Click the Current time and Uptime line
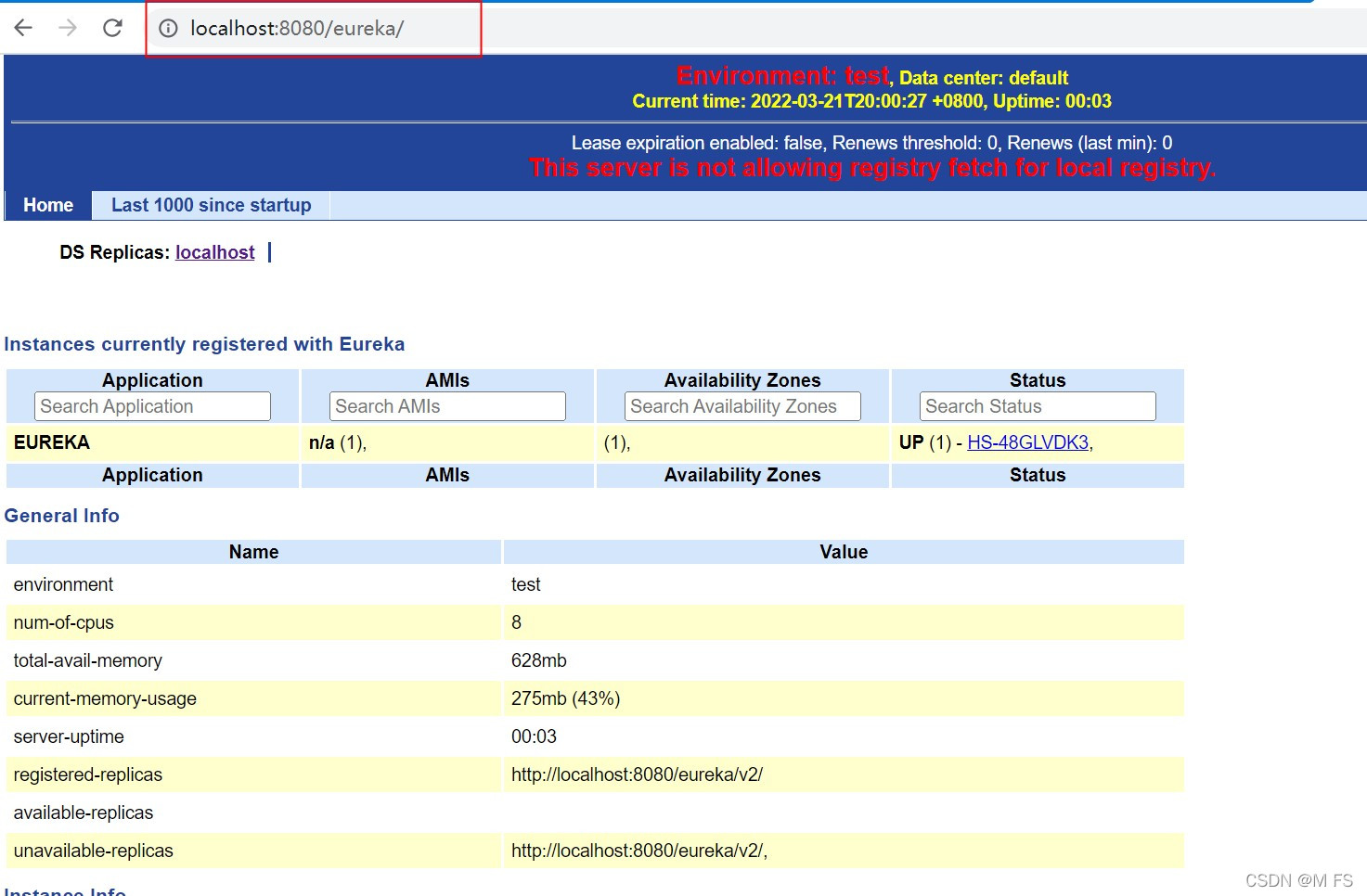 pyautogui.click(x=871, y=101)
